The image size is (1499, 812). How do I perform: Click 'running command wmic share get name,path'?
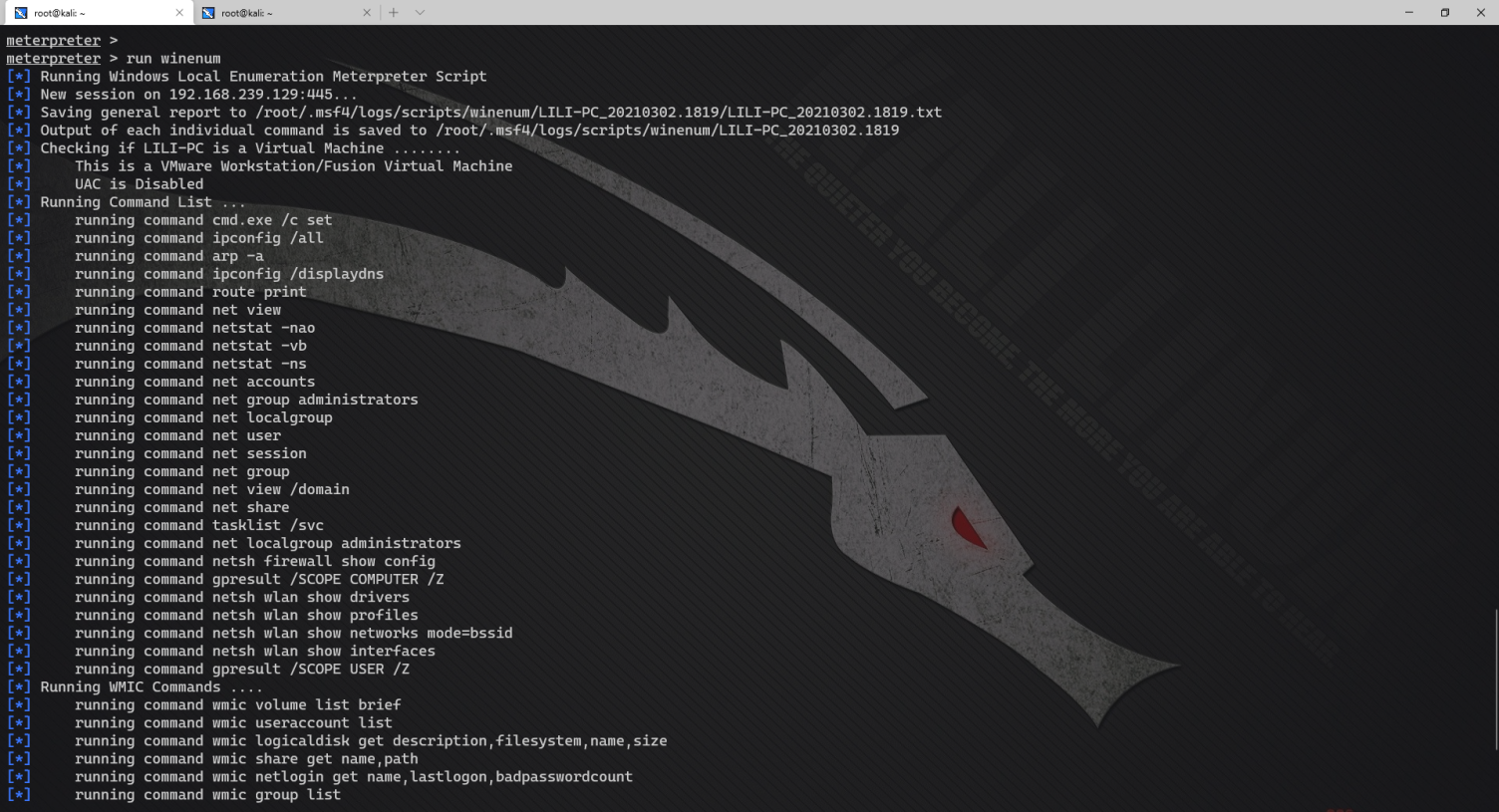coord(246,758)
